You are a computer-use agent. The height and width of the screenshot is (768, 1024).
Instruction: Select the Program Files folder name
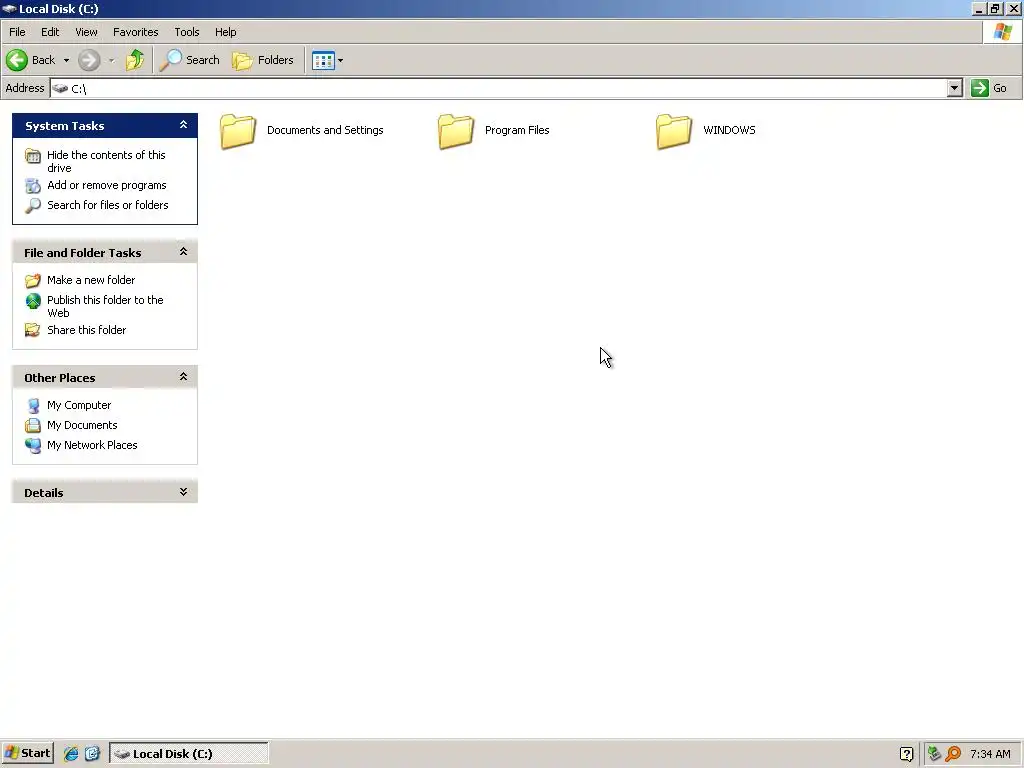pyautogui.click(x=517, y=131)
